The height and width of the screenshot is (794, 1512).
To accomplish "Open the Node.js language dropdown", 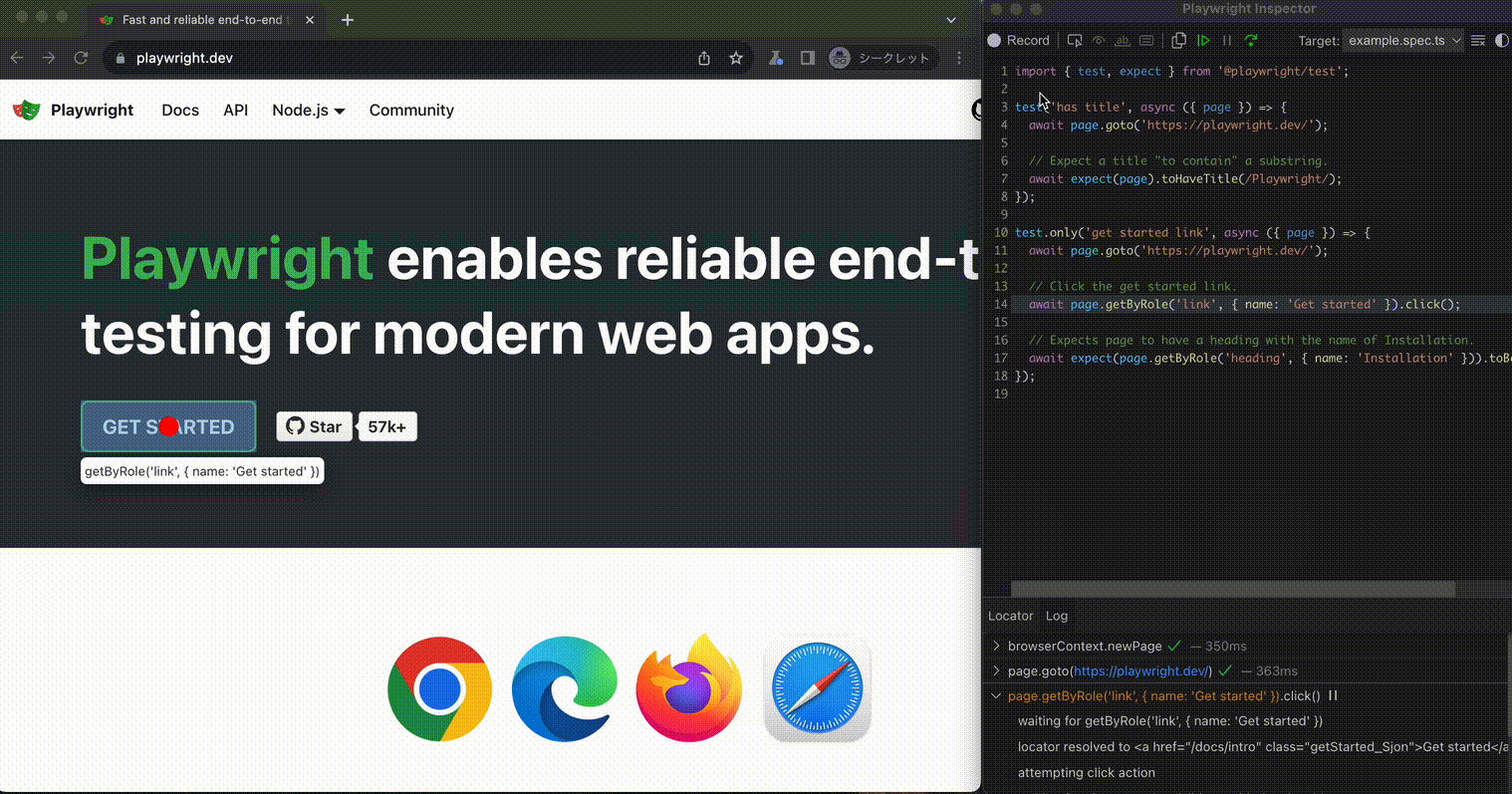I will pos(309,110).
